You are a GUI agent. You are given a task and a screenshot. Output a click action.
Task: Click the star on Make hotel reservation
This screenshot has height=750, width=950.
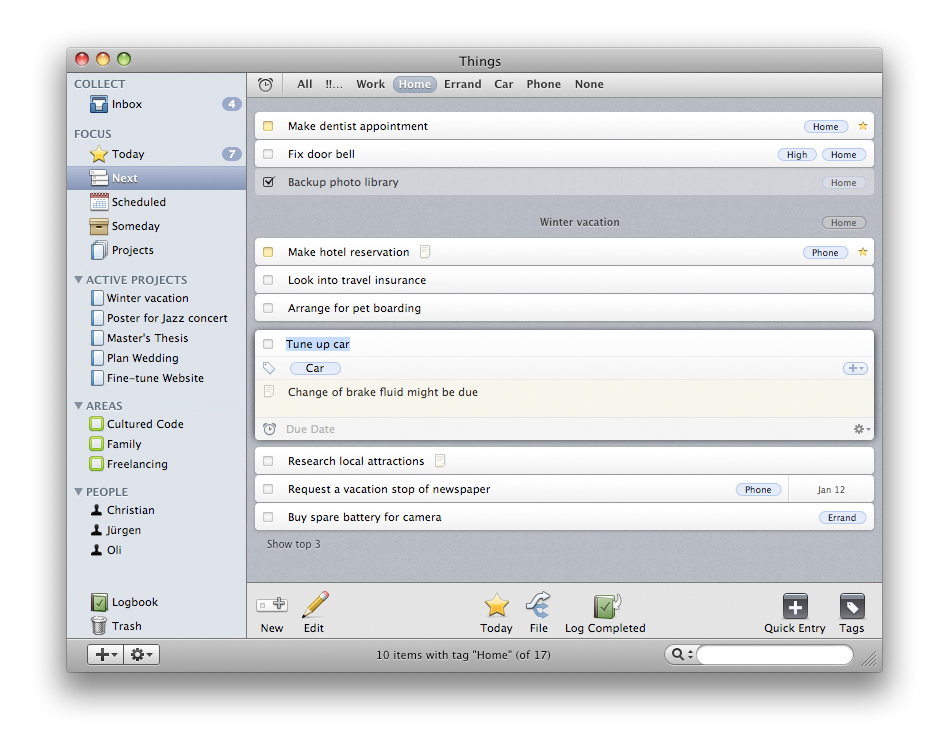click(863, 252)
